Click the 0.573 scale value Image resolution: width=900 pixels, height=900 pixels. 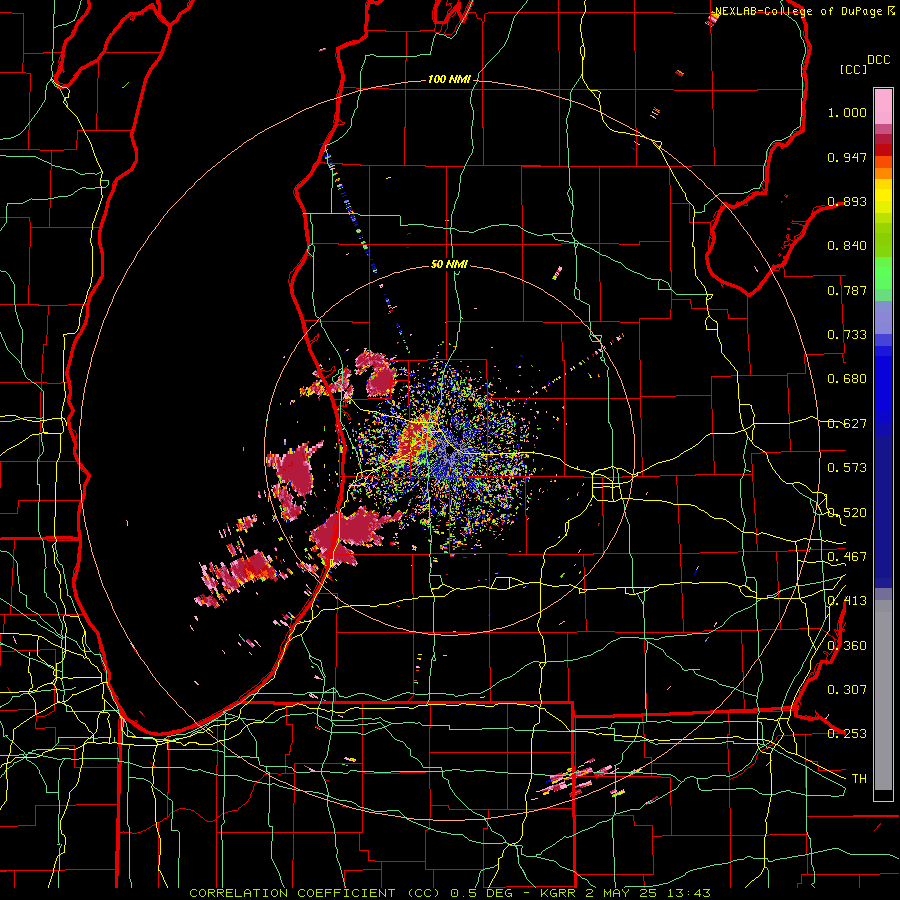coord(847,468)
